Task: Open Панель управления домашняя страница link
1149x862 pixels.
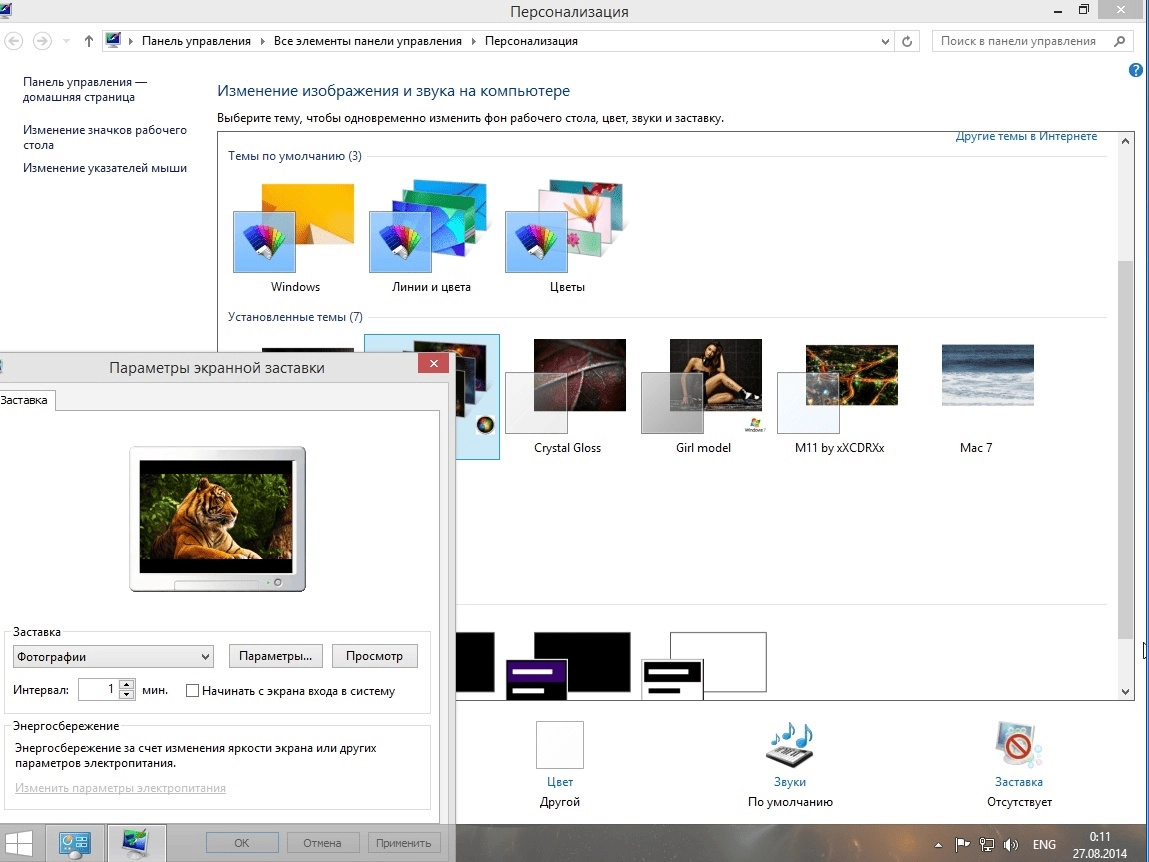Action: coord(84,89)
